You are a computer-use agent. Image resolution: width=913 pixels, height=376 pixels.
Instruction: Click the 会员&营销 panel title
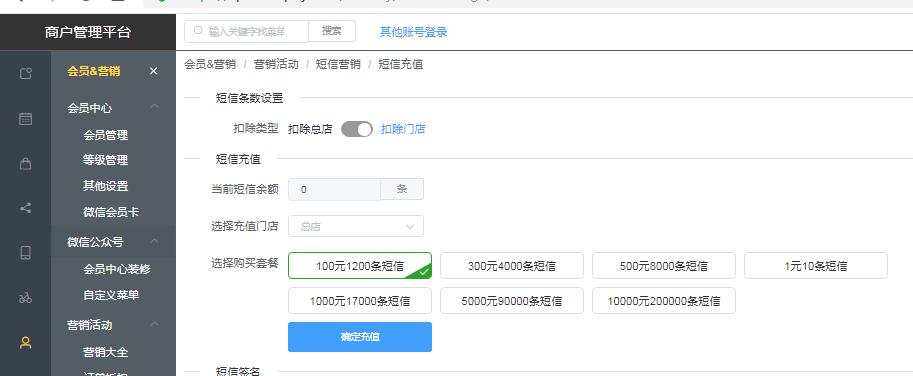(x=94, y=71)
